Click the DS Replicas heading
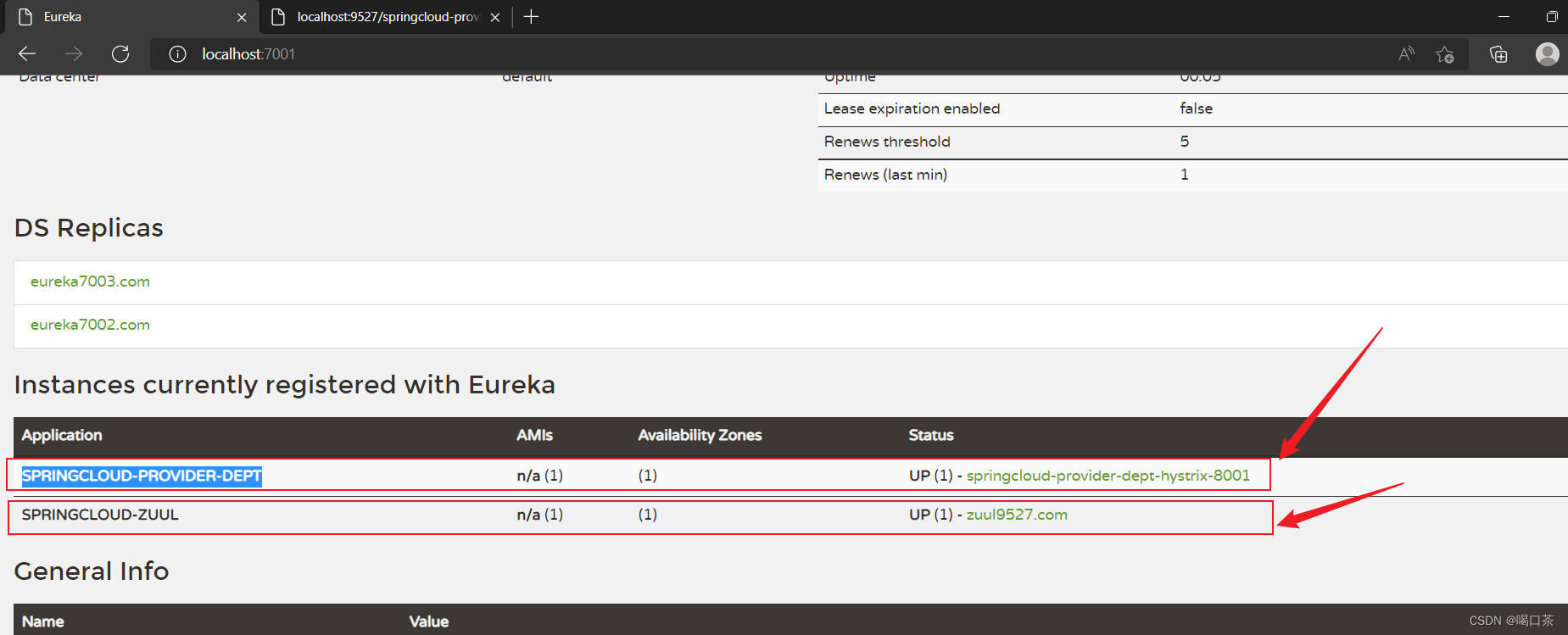The image size is (1568, 635). click(88, 228)
